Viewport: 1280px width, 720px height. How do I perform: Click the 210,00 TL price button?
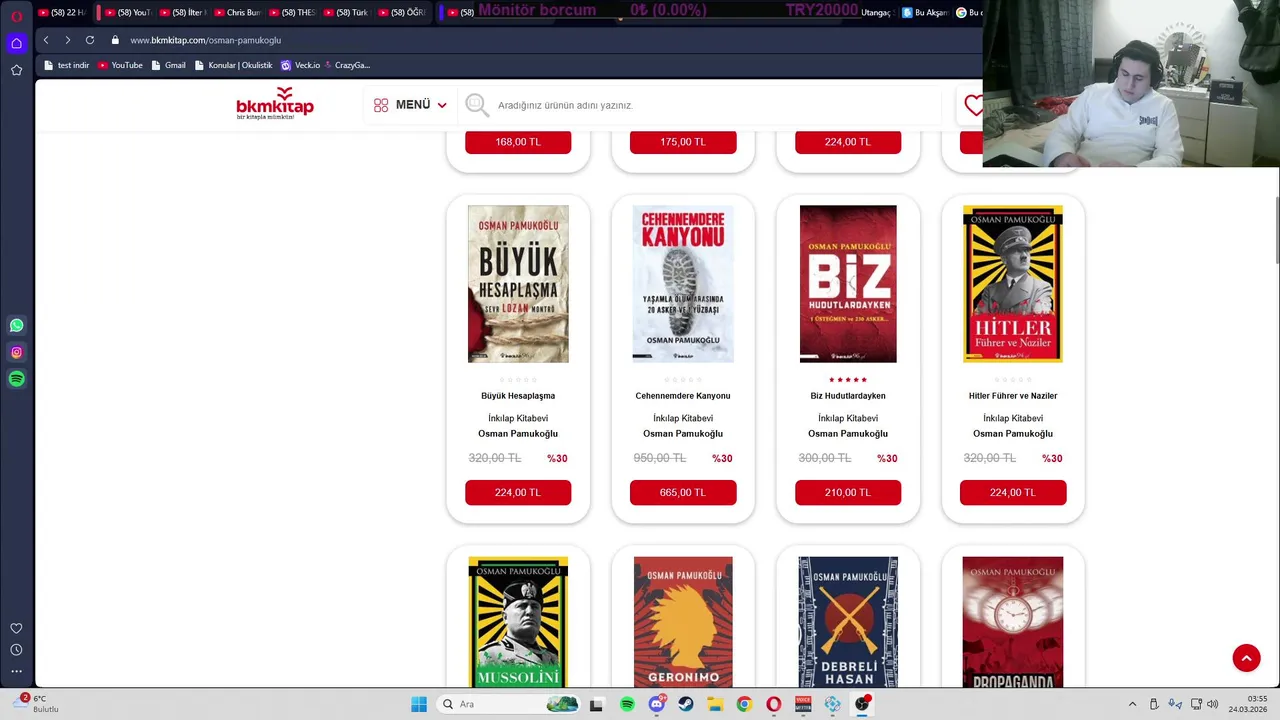coord(848,492)
